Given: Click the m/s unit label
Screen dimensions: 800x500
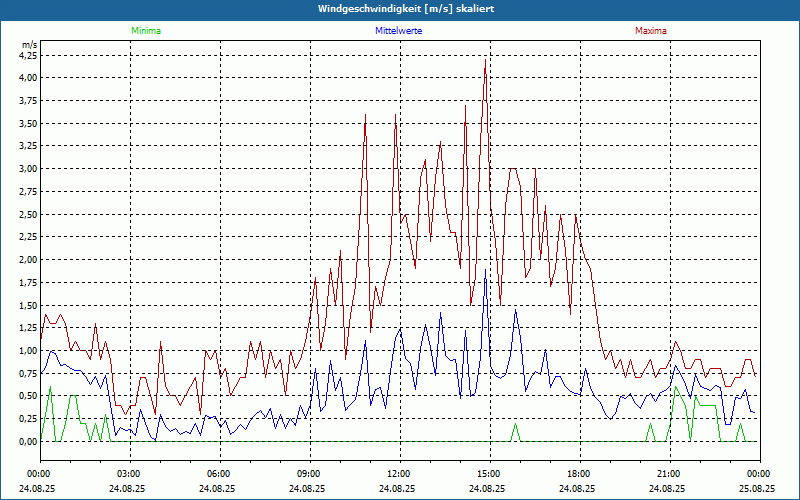Looking at the screenshot, I should click(28, 45).
